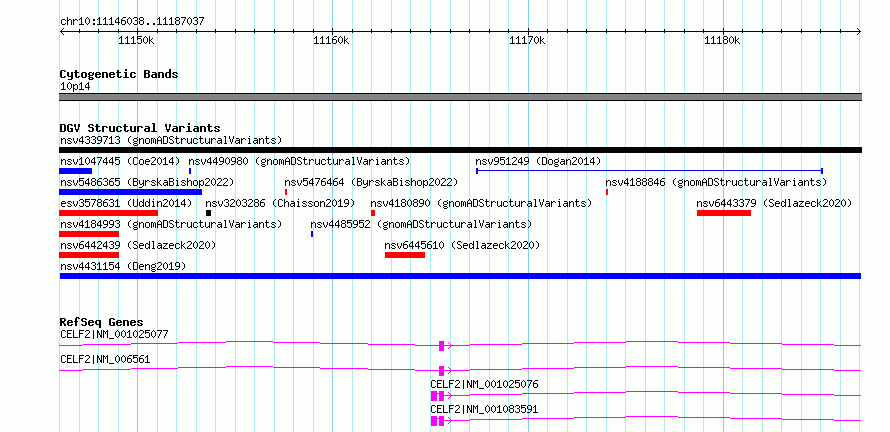The width and height of the screenshot is (890, 432).
Task: Click the chr10:11146038..11187037 region label
Action: pos(132,22)
